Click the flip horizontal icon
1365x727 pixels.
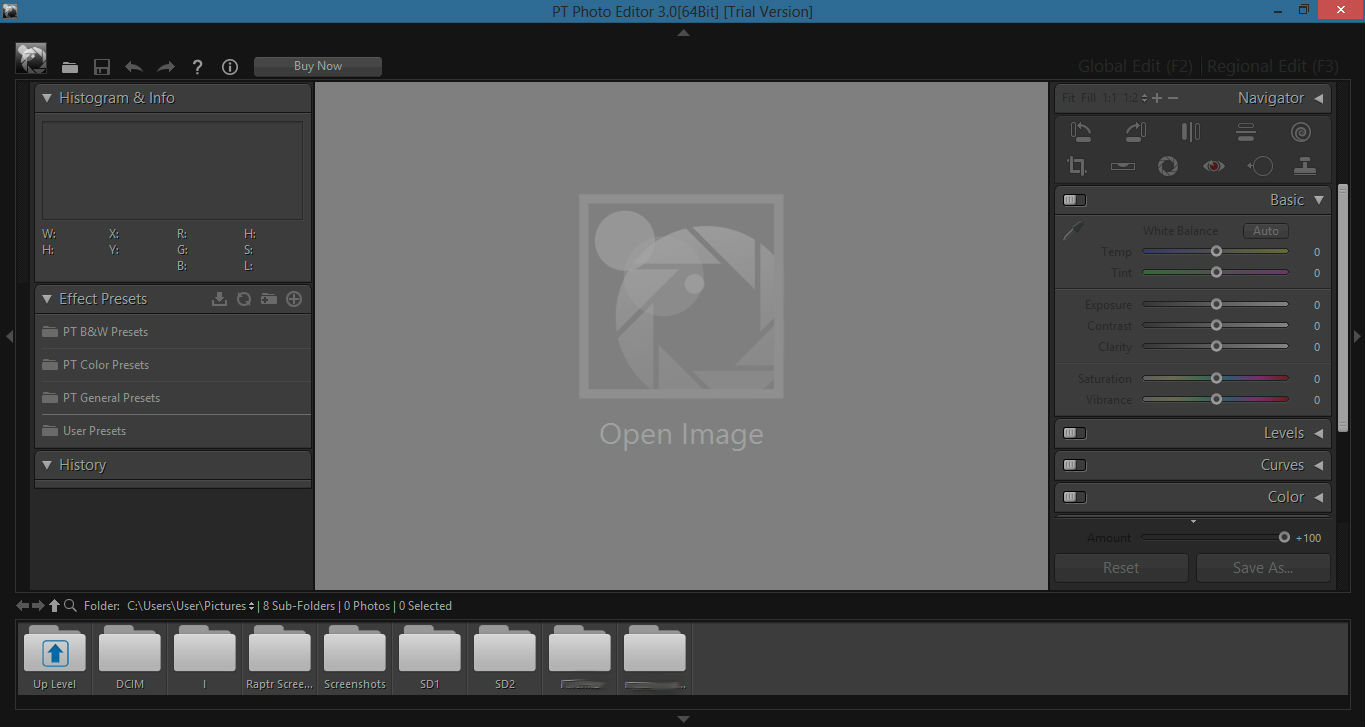coord(1190,131)
